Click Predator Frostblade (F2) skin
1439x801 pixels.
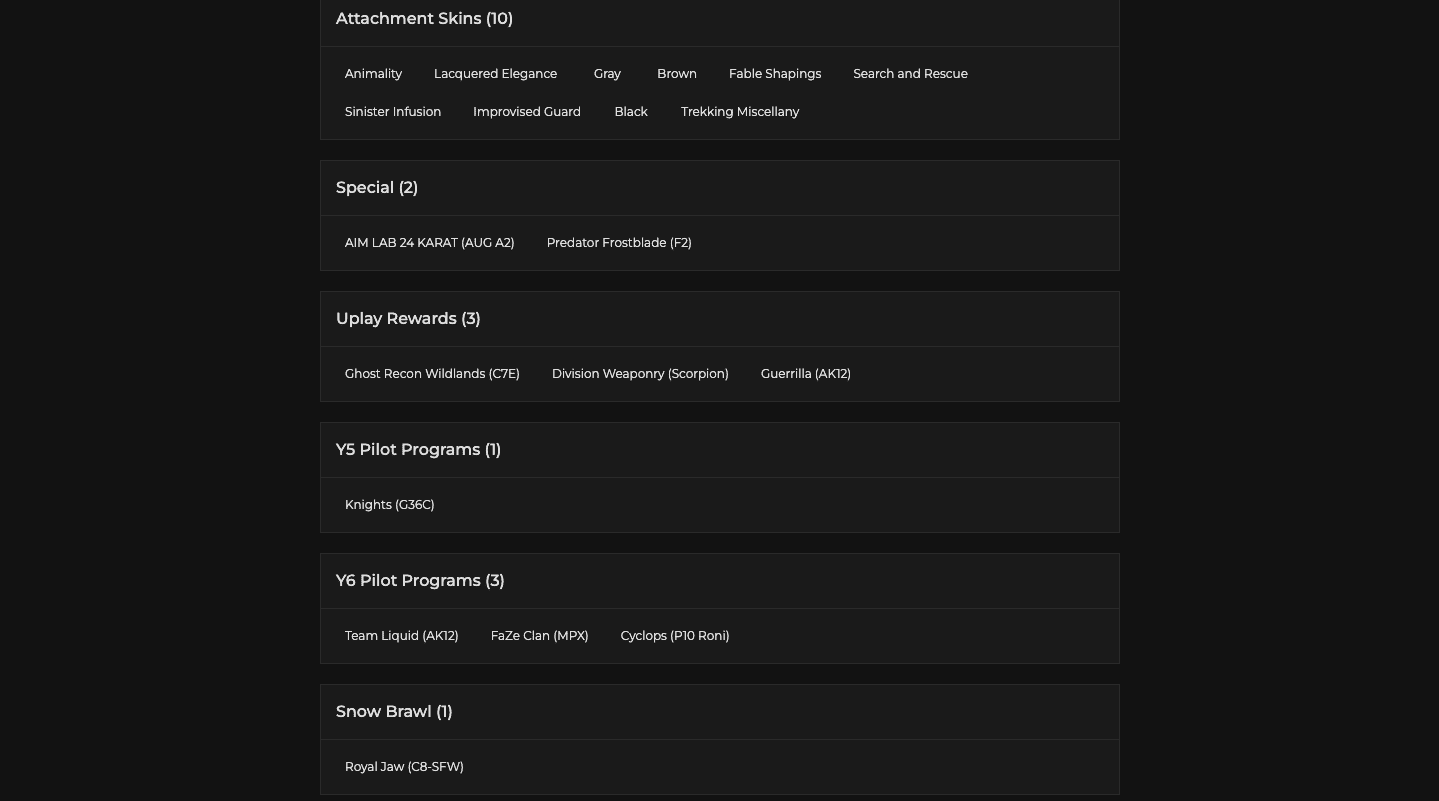[x=619, y=243]
